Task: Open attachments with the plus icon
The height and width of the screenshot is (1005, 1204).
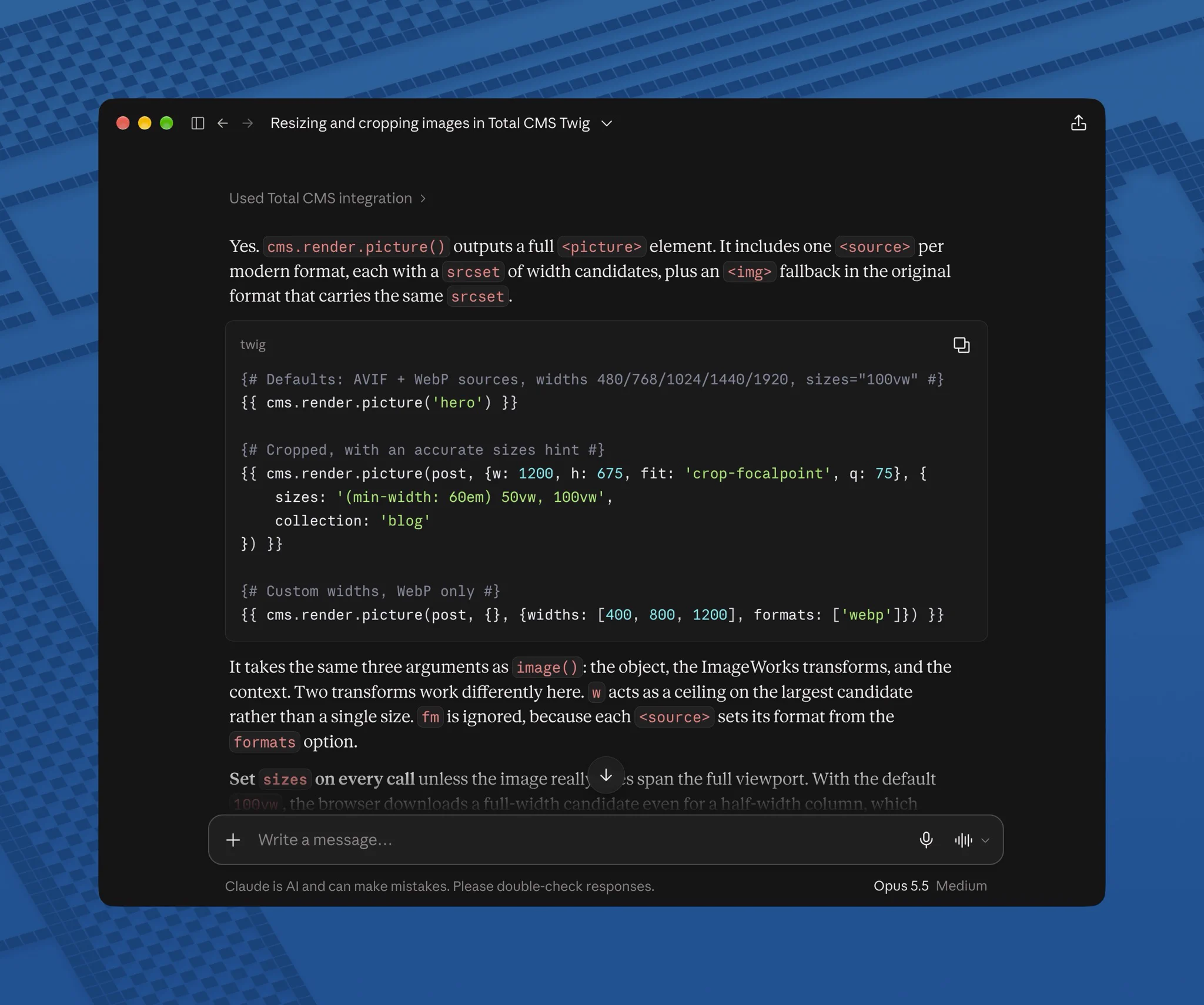Action: coord(233,840)
